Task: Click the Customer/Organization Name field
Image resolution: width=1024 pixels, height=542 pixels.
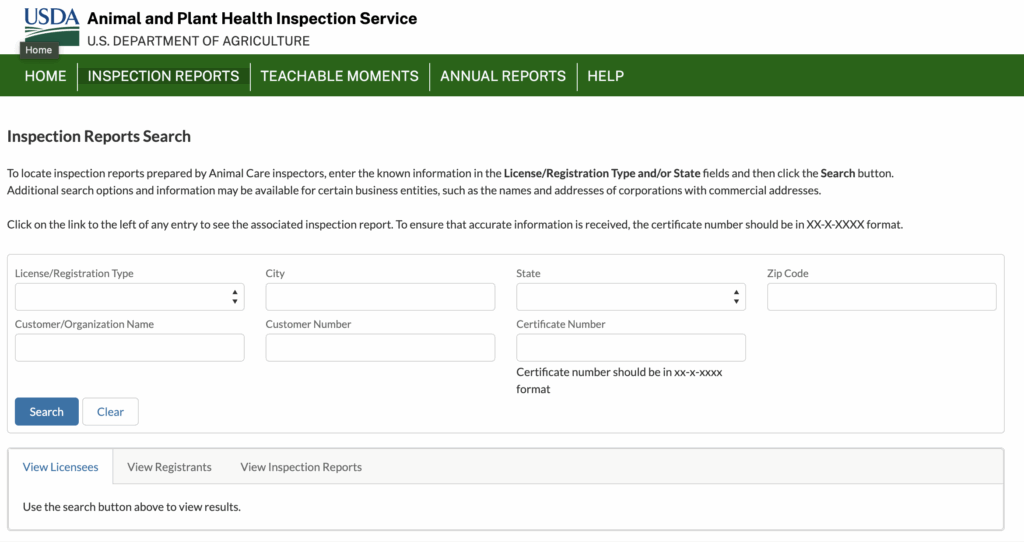Action: tap(130, 348)
